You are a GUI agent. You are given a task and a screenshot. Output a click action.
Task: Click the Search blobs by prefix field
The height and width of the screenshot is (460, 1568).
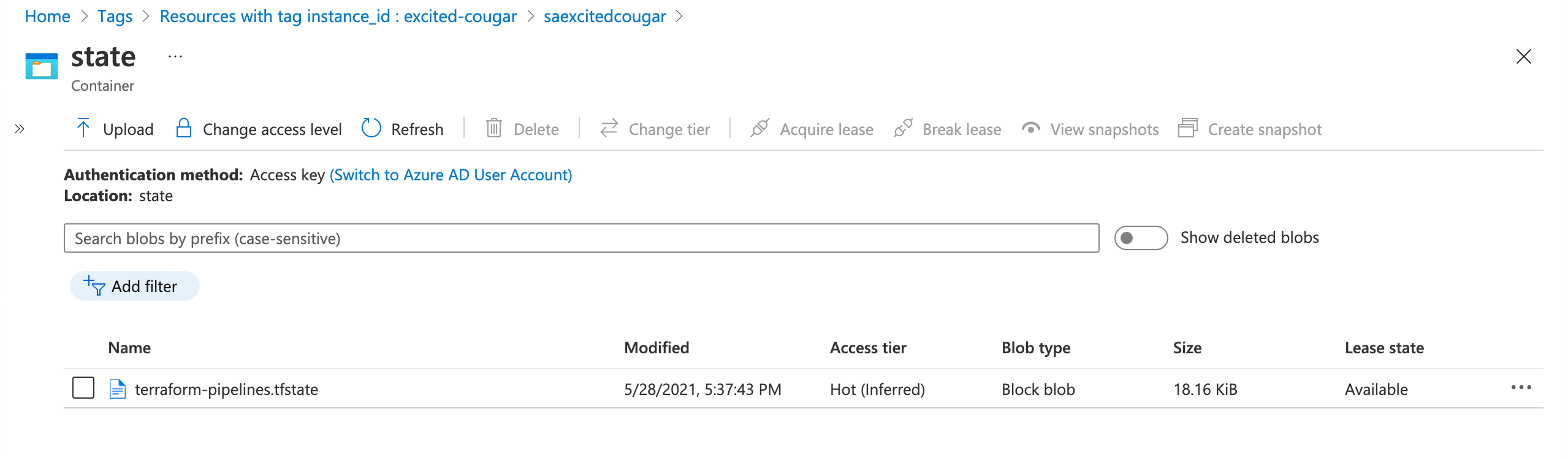coord(581,238)
